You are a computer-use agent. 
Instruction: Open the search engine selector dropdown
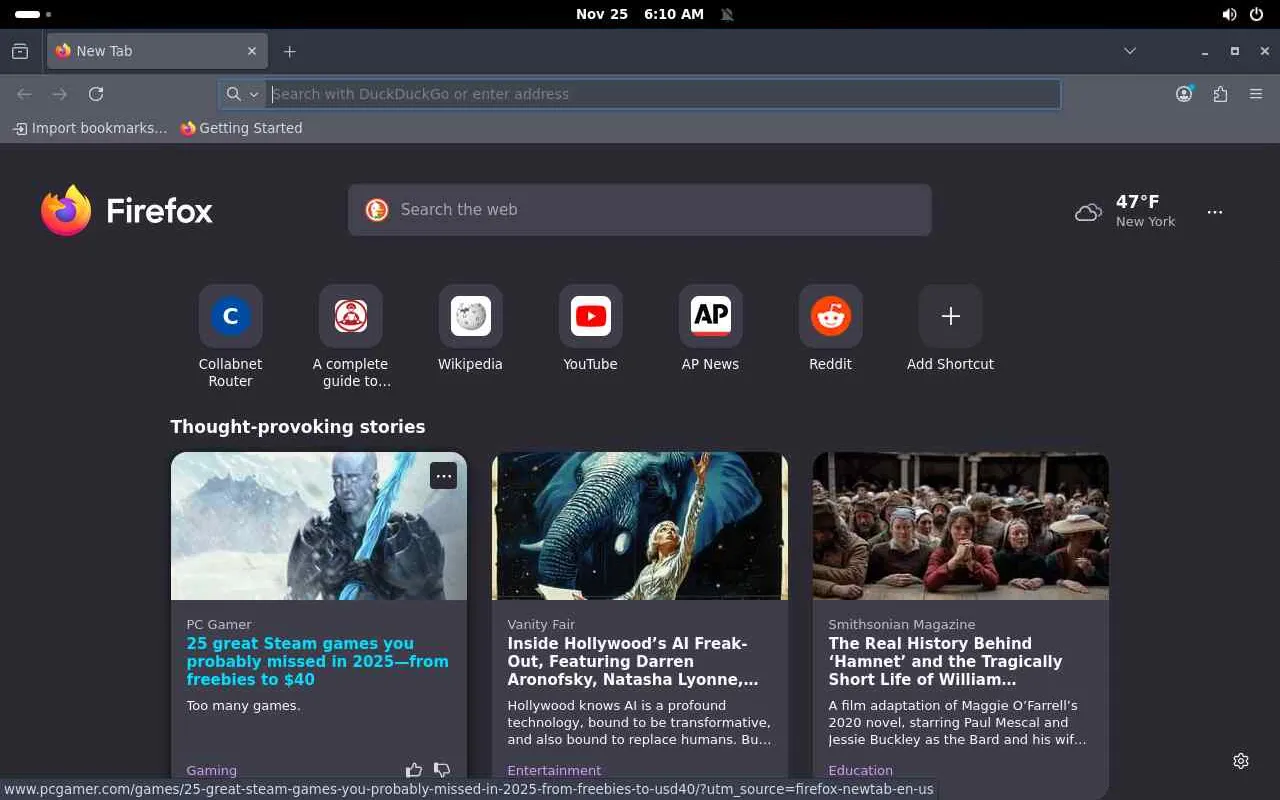[x=243, y=94]
